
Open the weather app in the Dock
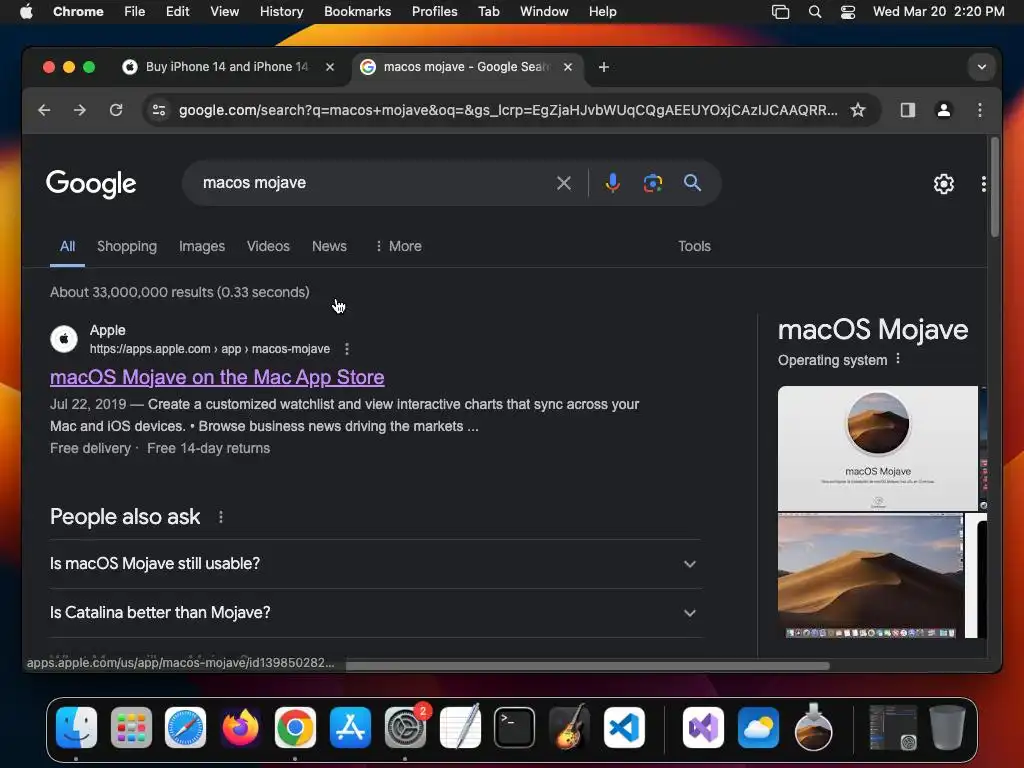(x=758, y=728)
